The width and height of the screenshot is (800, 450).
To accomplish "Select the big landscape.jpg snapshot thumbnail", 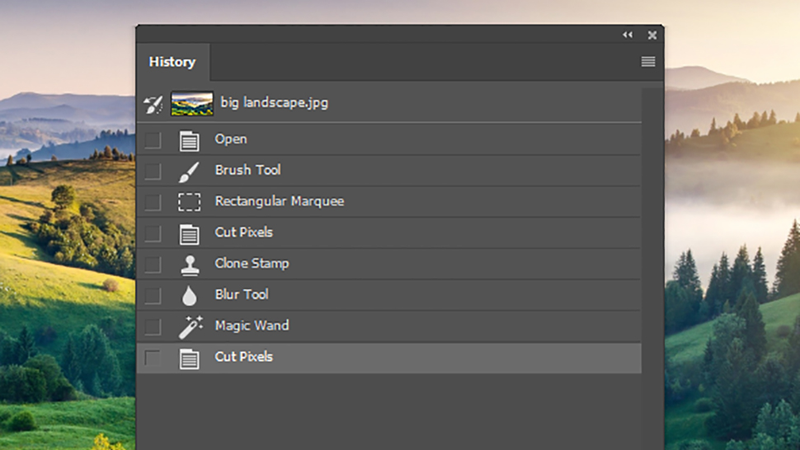I will click(192, 104).
